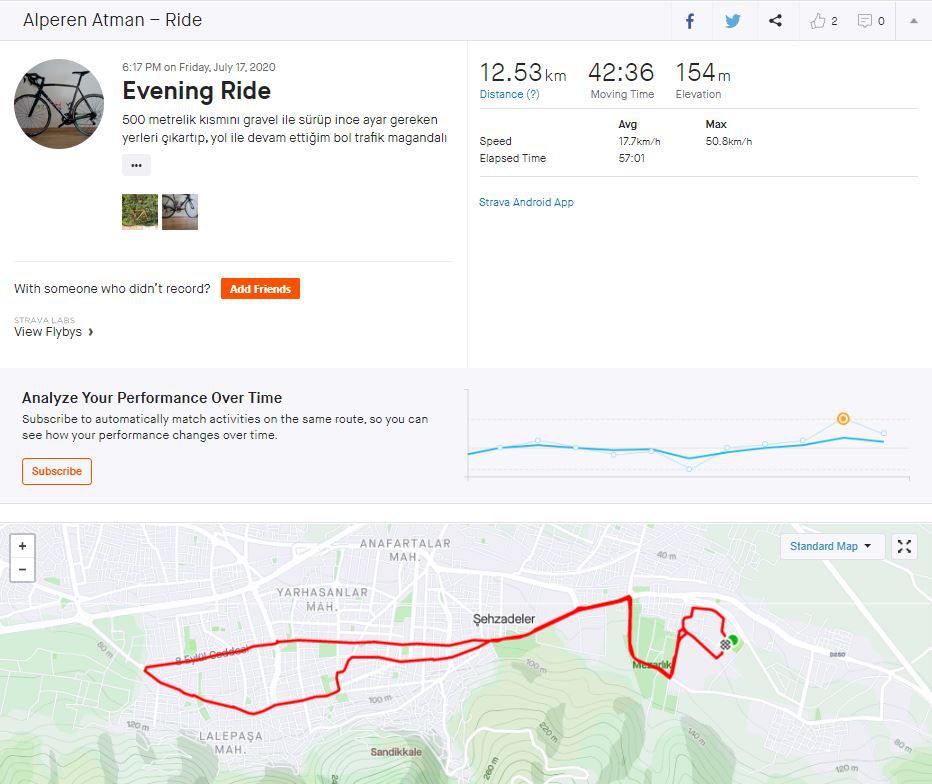
Task: Share the ride on Facebook
Action: click(689, 21)
